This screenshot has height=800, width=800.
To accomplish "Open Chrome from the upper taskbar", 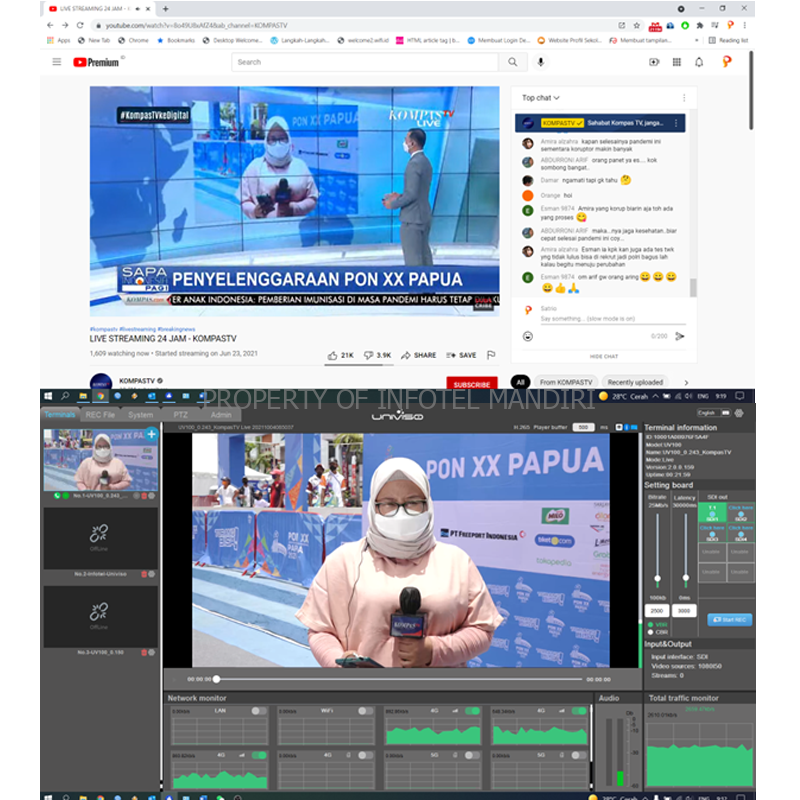I will click(101, 396).
